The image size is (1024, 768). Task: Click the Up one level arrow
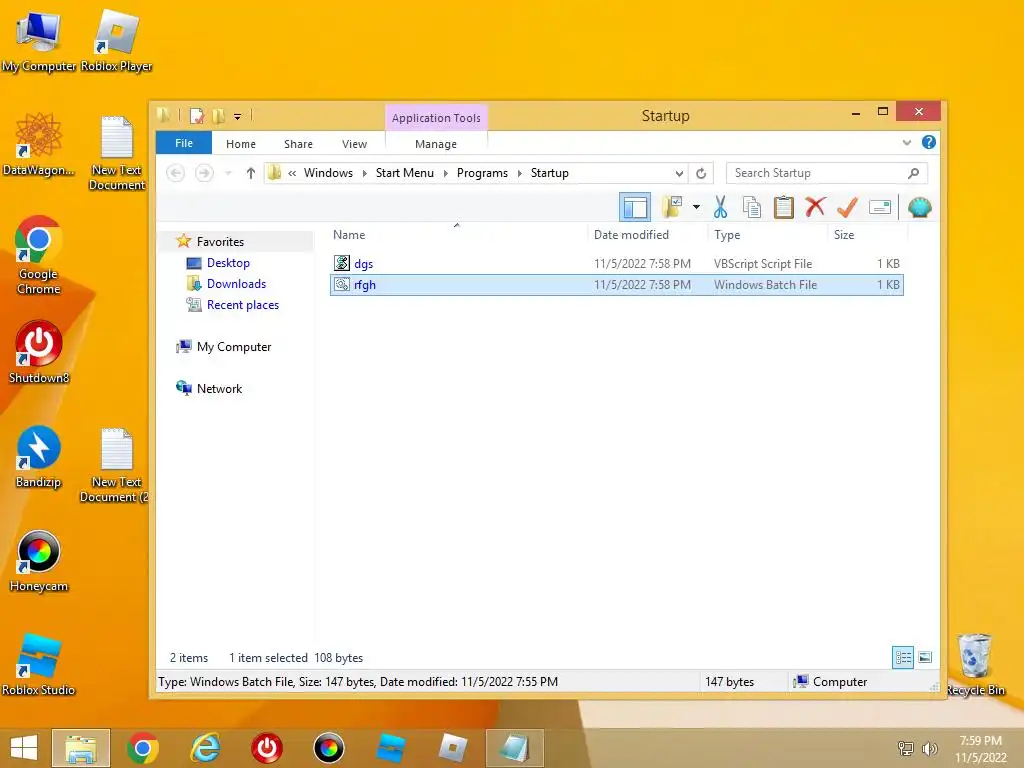[251, 173]
